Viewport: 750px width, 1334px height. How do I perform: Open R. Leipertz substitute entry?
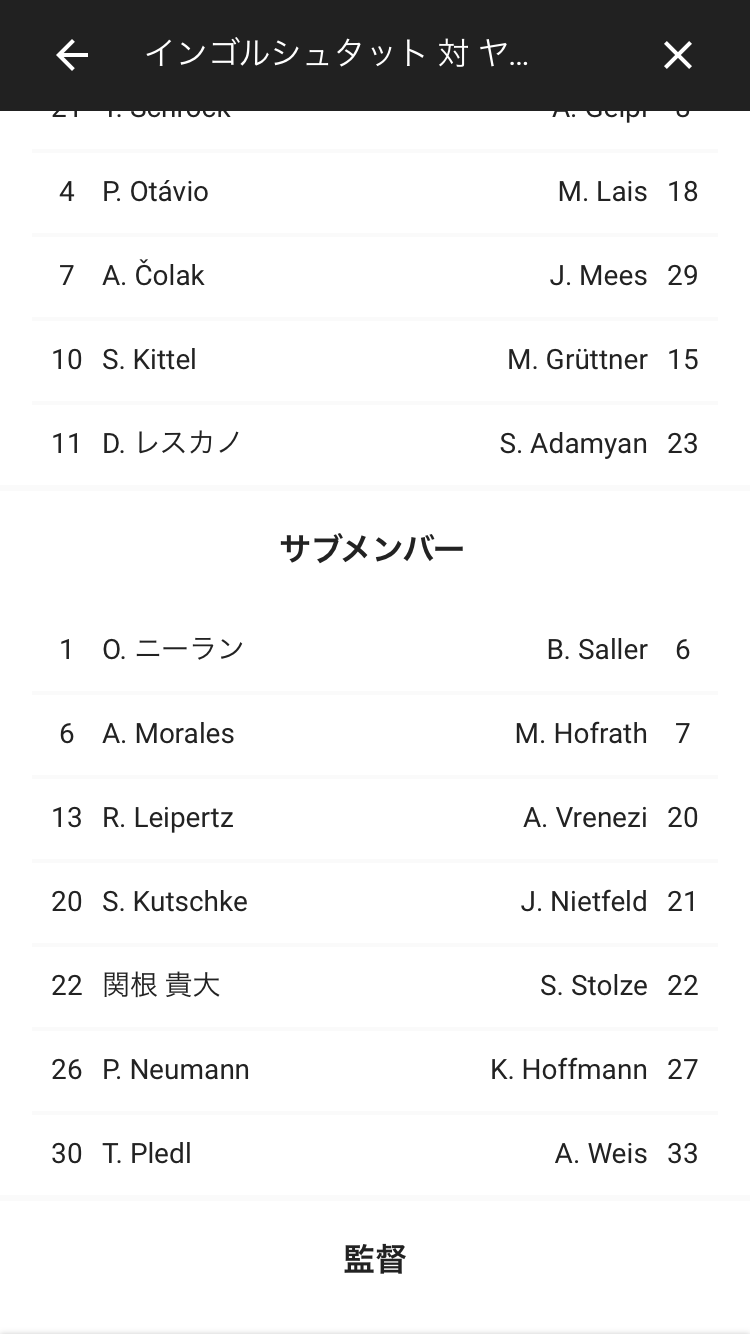click(x=167, y=818)
